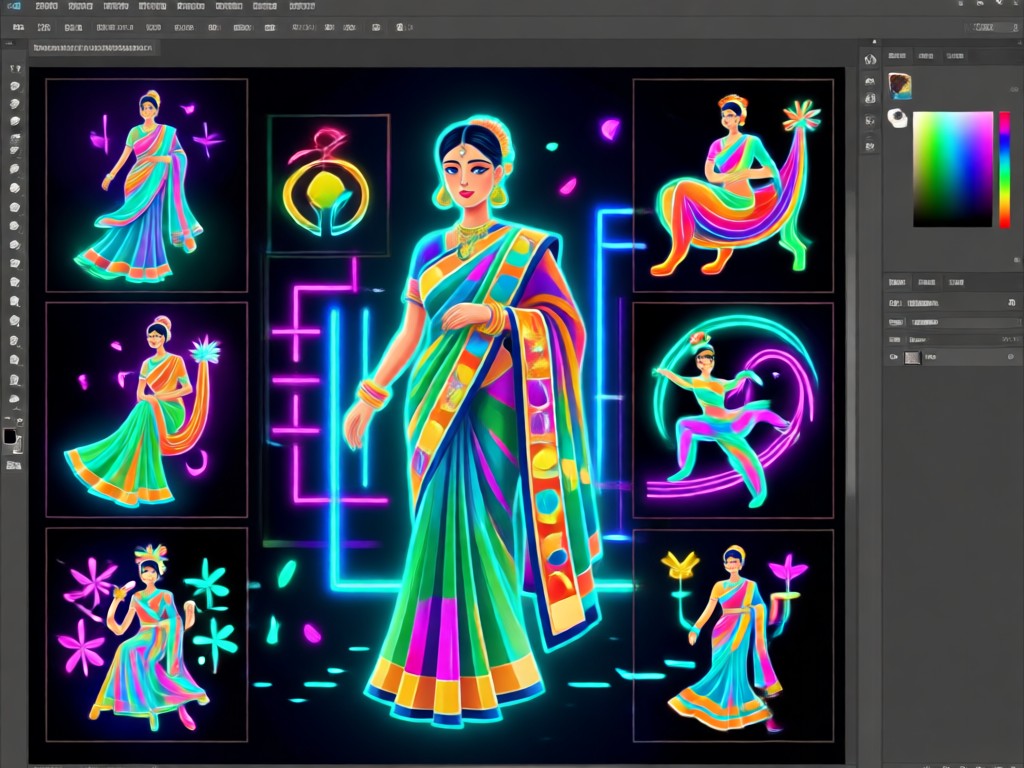Click the icon below the left toolbar color swatches
The image size is (1024, 768).
13,465
